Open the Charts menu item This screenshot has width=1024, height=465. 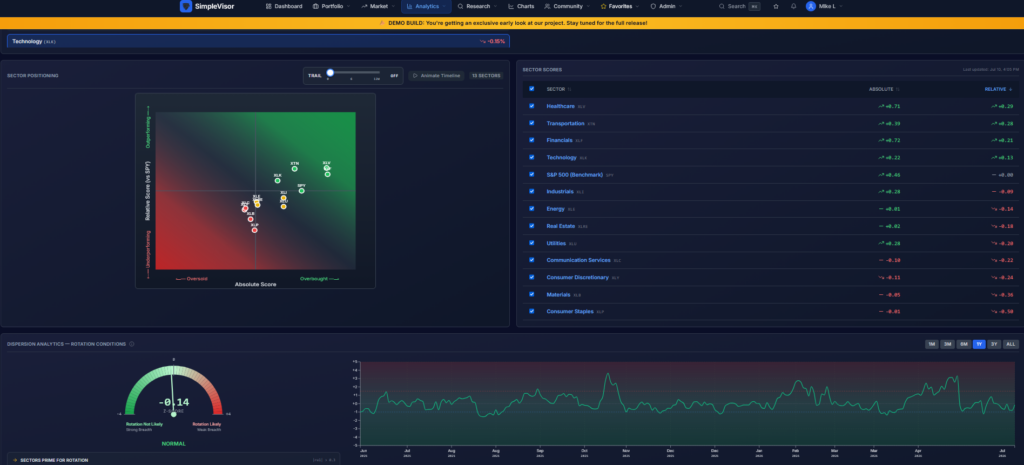tap(520, 6)
